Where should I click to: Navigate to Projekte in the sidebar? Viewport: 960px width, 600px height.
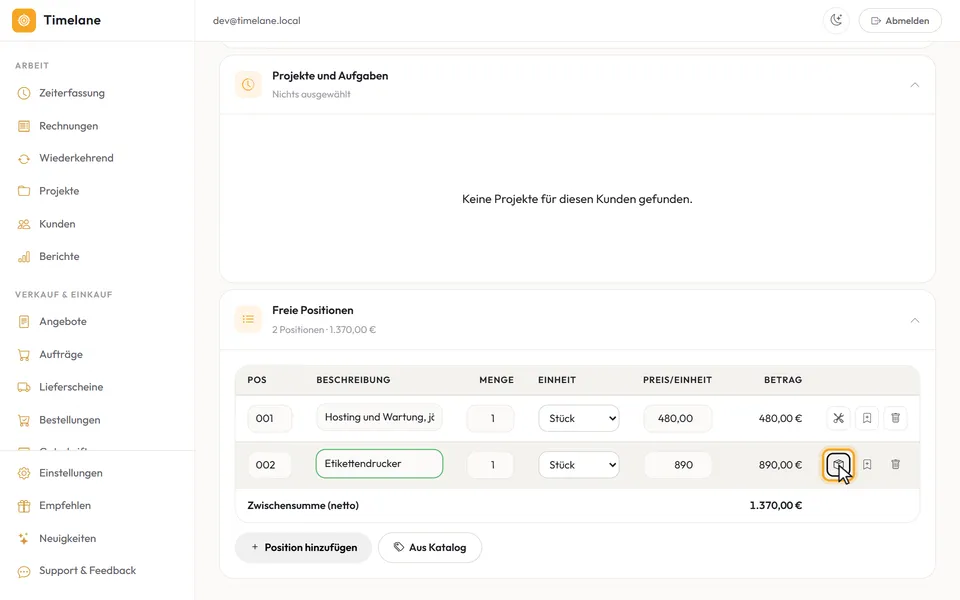61,191
